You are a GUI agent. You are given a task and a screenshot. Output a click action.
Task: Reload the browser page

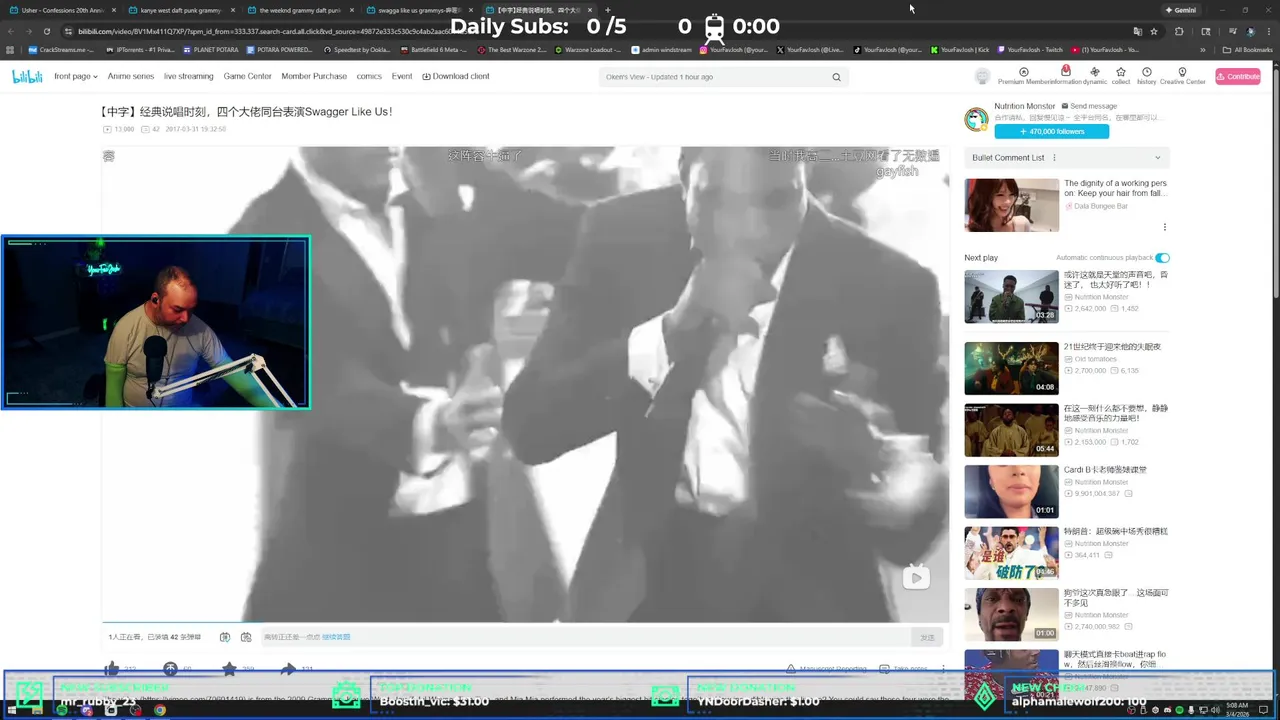[46, 31]
